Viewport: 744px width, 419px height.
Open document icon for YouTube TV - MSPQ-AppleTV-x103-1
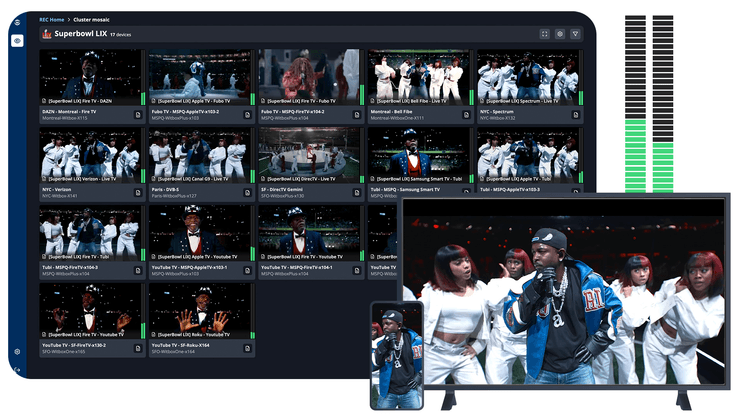(247, 270)
